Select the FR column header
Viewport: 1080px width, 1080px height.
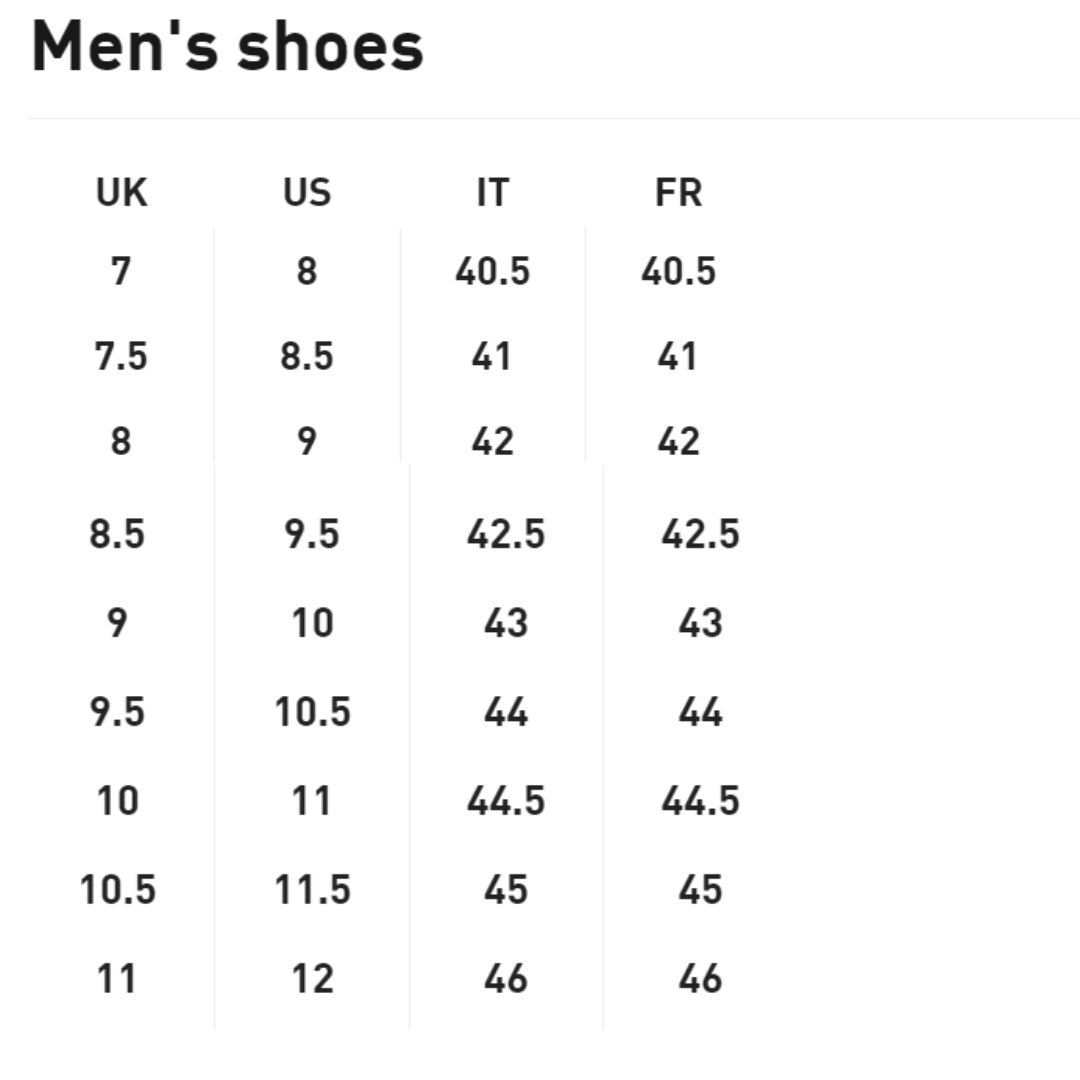click(678, 192)
